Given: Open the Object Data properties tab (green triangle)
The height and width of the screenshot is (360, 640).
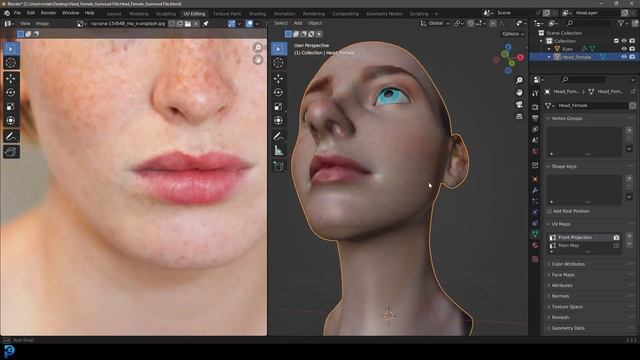Looking at the screenshot, I should 535,234.
